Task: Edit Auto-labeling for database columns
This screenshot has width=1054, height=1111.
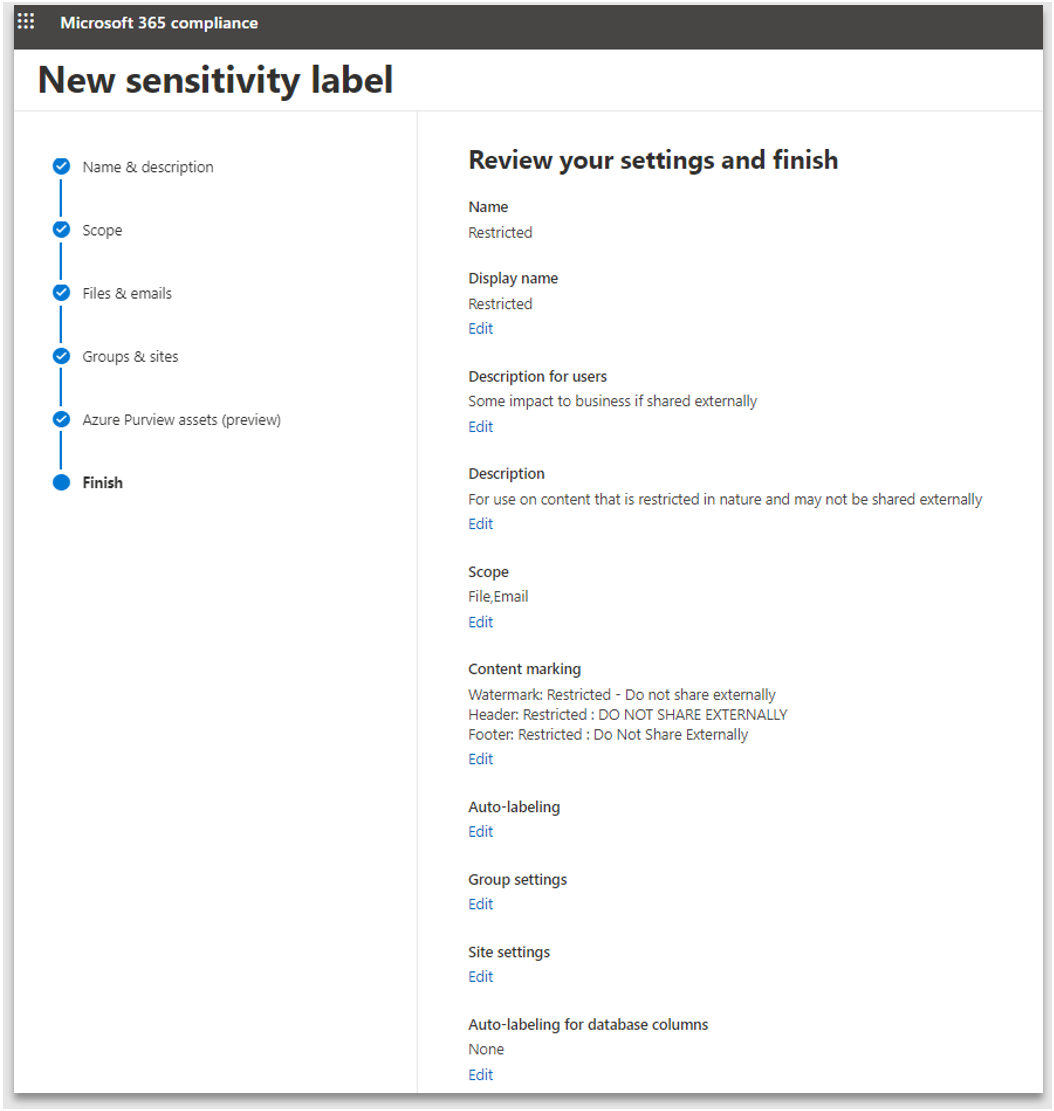Action: tap(480, 1073)
